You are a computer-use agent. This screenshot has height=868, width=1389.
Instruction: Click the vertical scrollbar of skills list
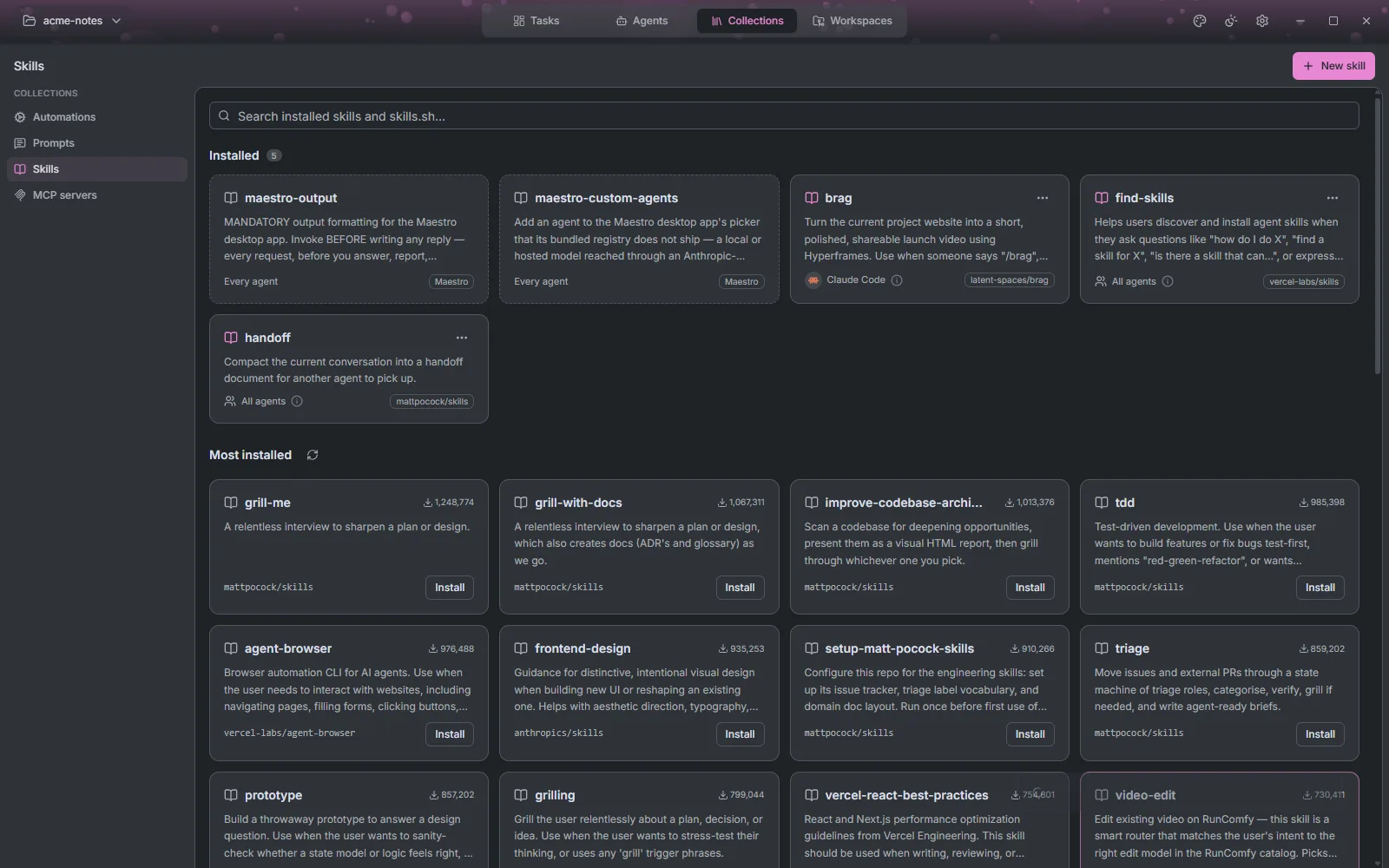pos(1378,236)
